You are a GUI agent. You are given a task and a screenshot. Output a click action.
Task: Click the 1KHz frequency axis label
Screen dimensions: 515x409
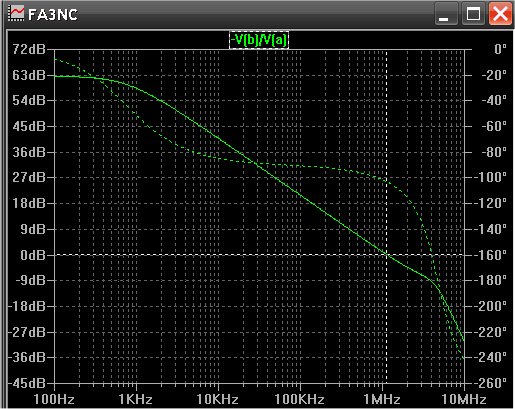click(x=136, y=399)
